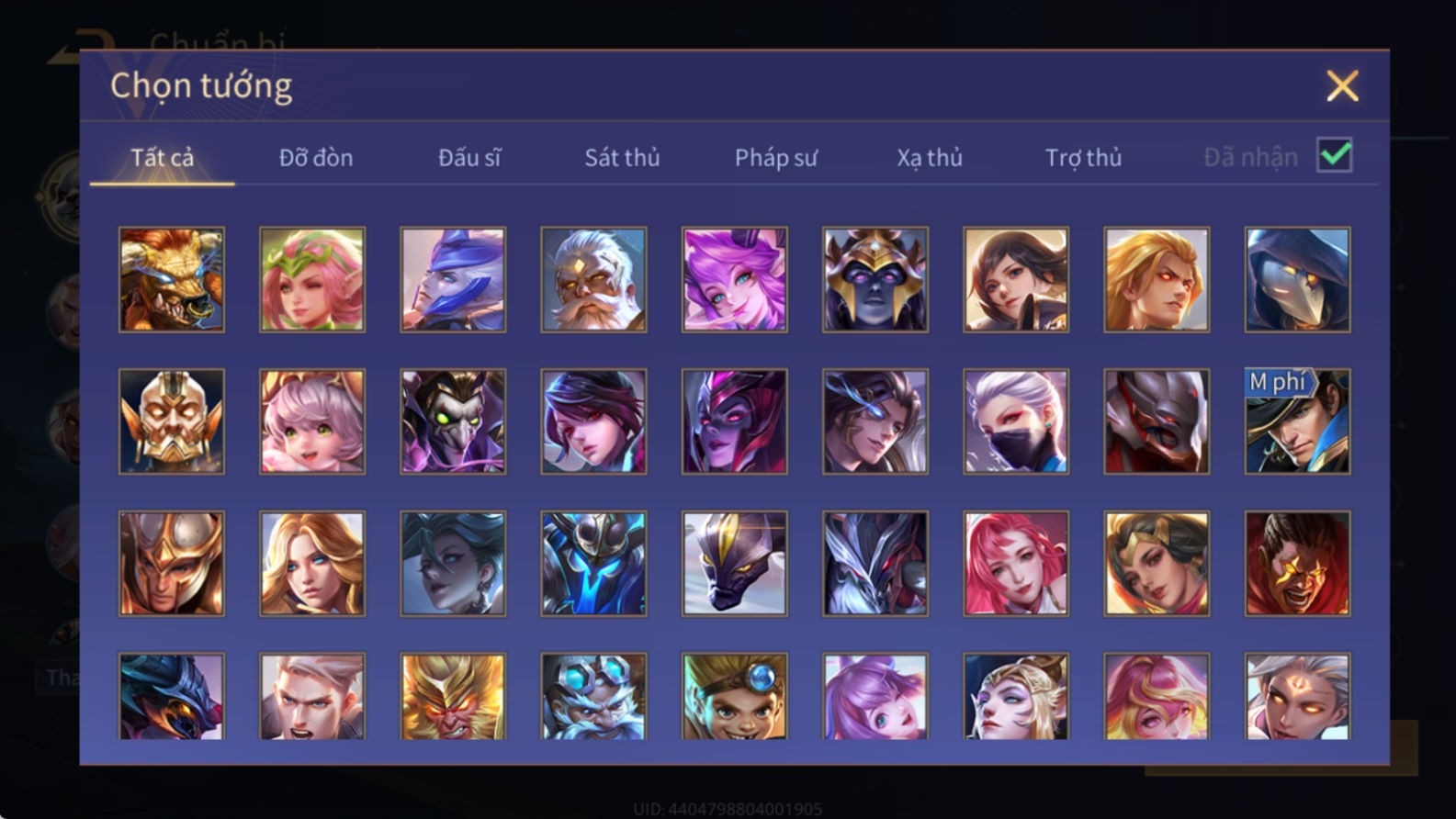Pick the hero marked M phí
Viewport: 1456px width, 819px height.
(x=1297, y=421)
